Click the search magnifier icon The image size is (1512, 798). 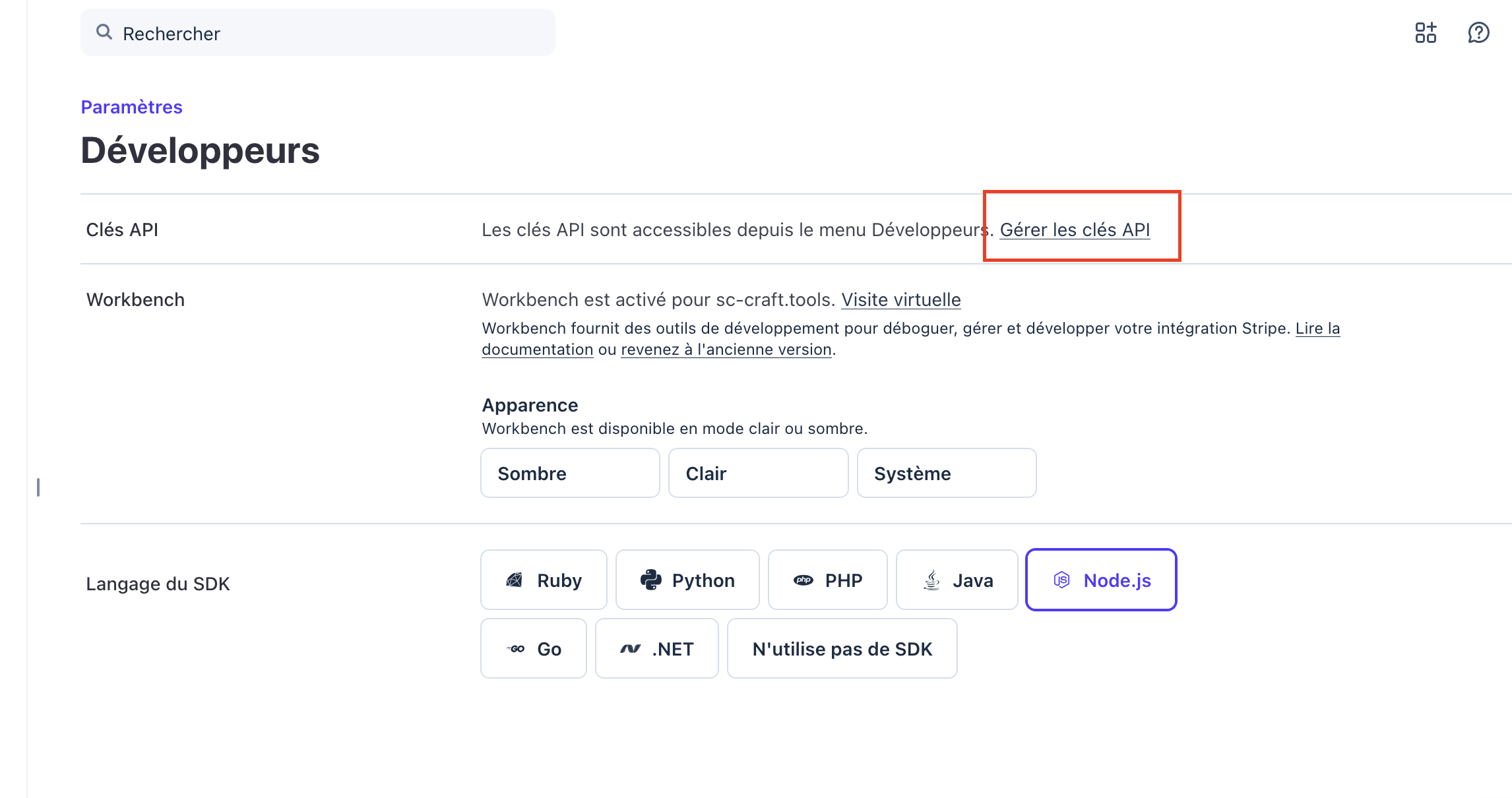(x=104, y=32)
